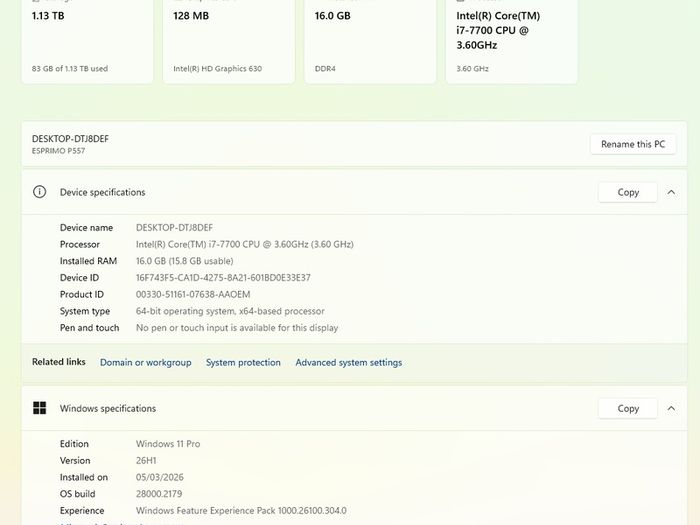This screenshot has width=700, height=525.
Task: Click the Installed RAM label
Action: tap(88, 261)
